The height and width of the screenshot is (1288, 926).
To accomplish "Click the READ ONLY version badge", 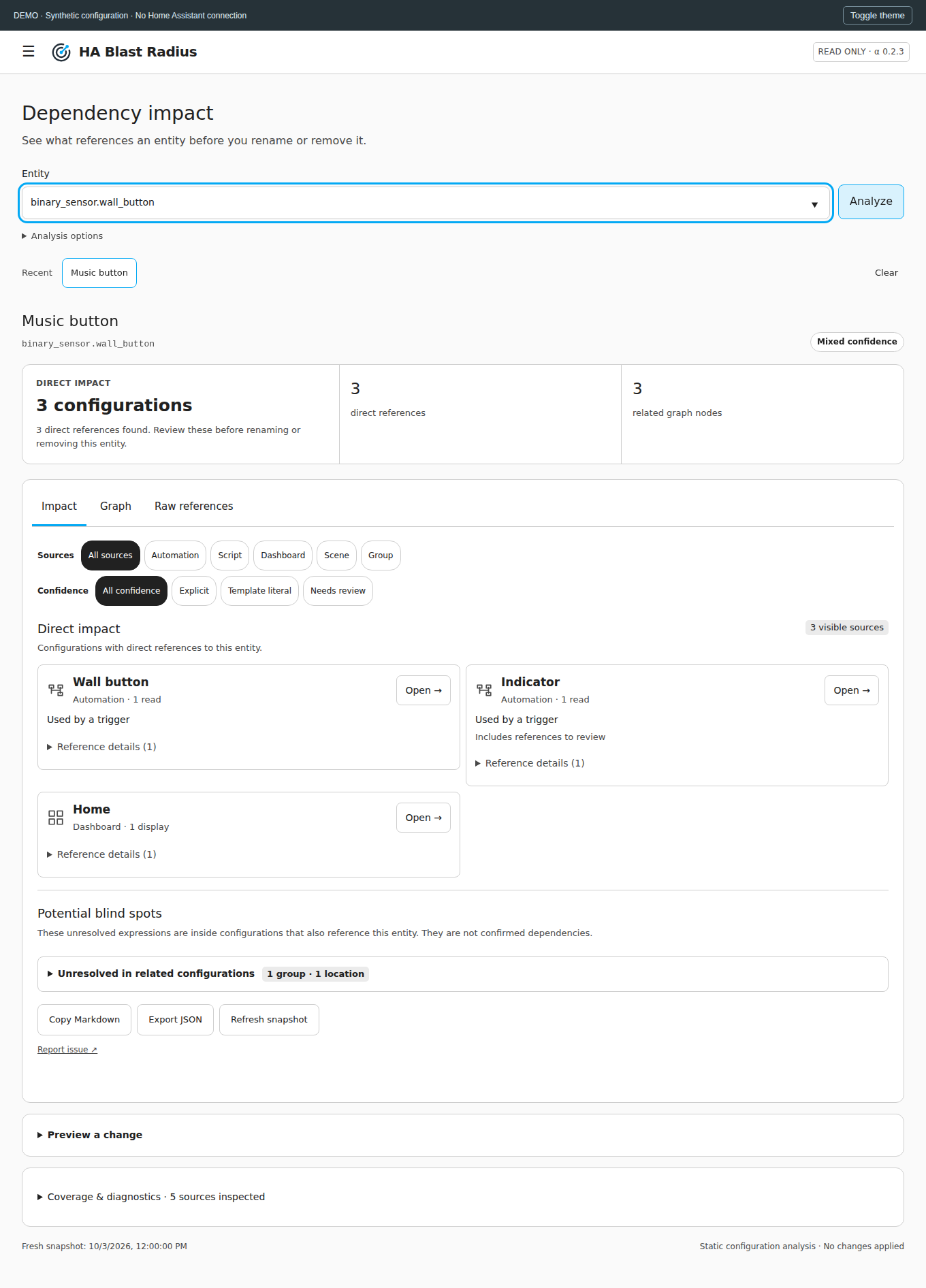I will pyautogui.click(x=861, y=52).
